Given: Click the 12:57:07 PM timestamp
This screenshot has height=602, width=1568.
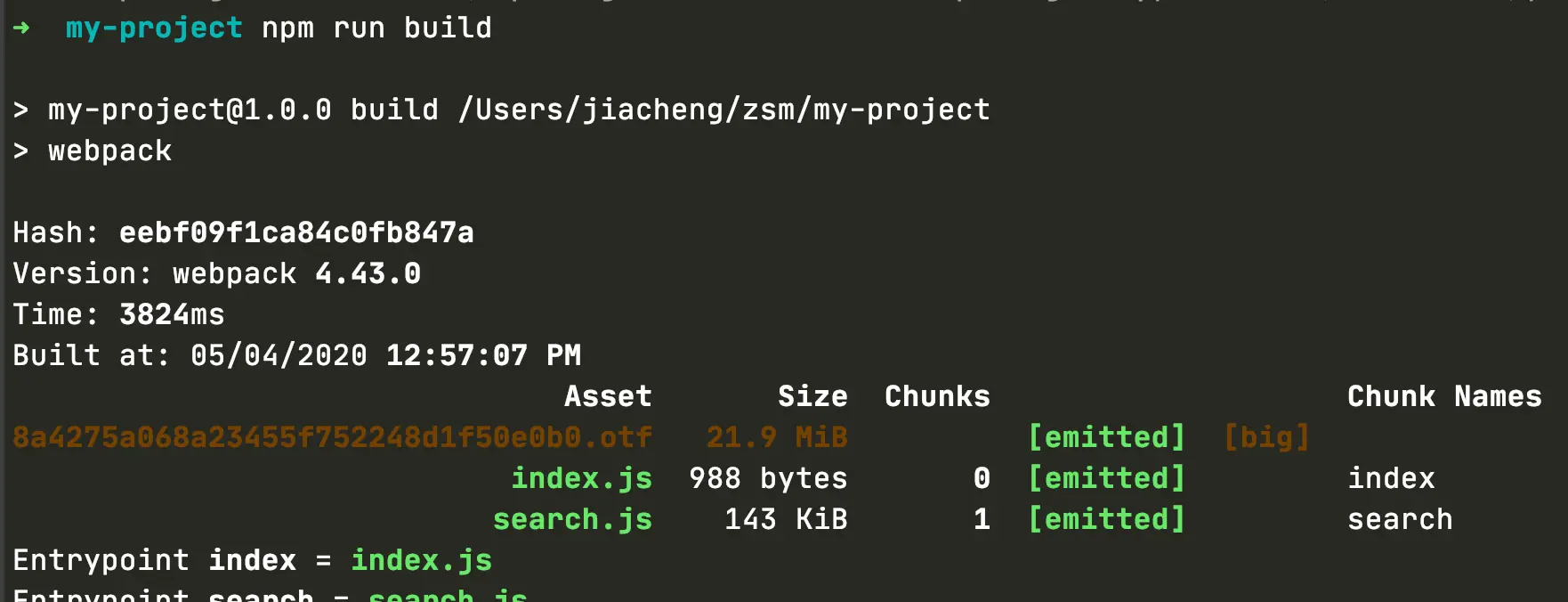Looking at the screenshot, I should coord(483,355).
